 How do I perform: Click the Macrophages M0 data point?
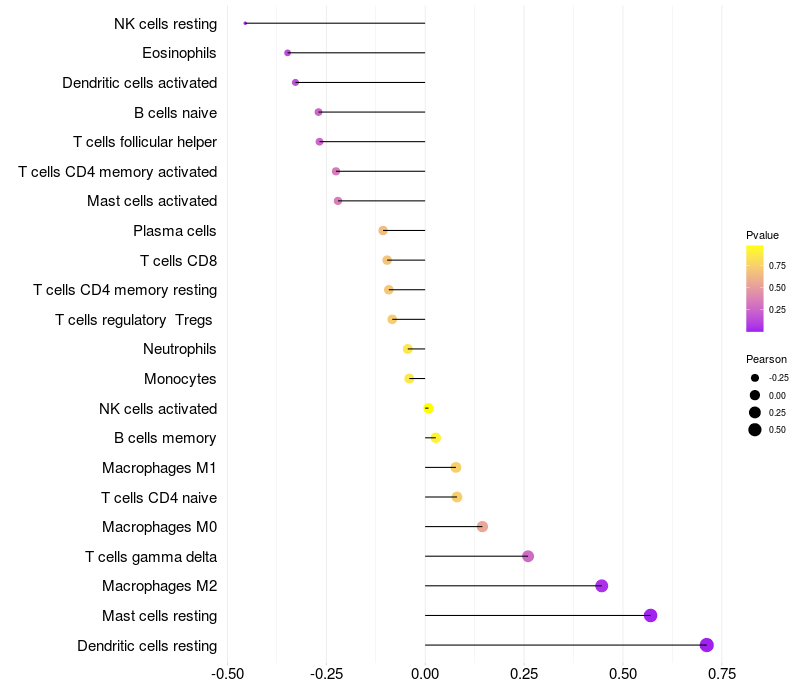[x=482, y=527]
